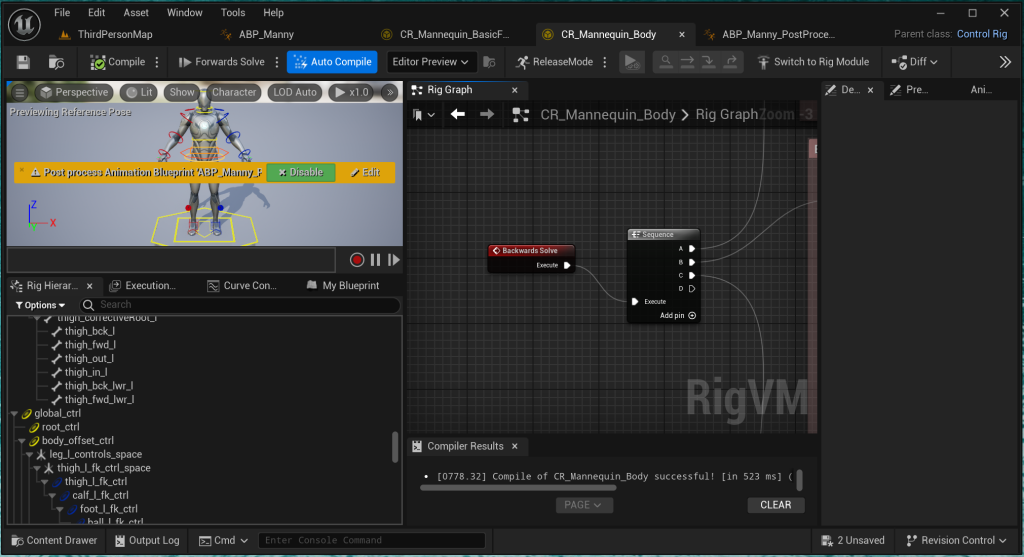Select thigh_bck_l bone
Viewport: 1024px width, 557px height.
click(89, 331)
